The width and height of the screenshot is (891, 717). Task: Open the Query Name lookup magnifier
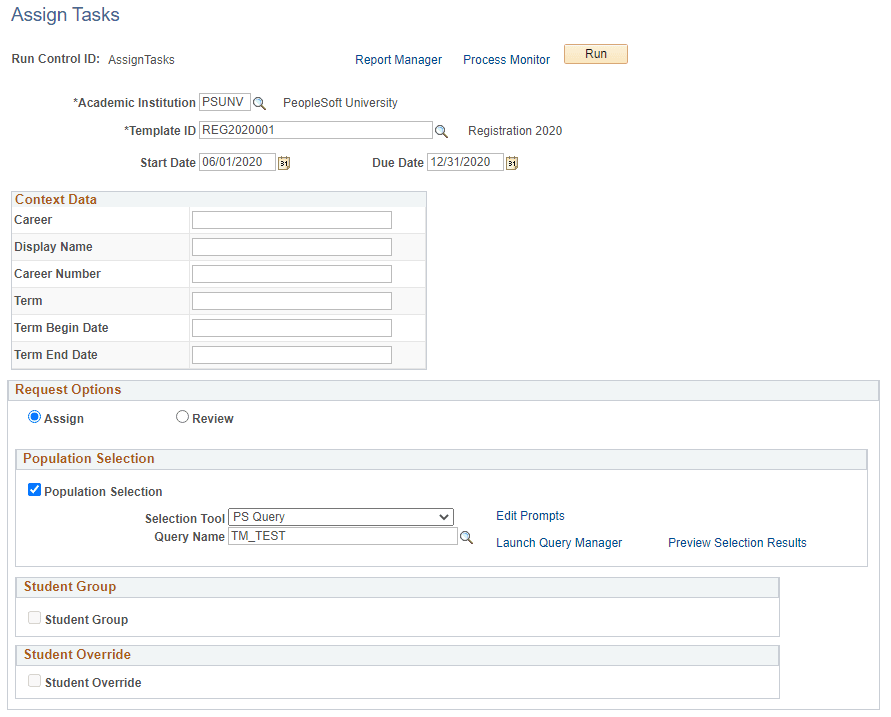click(466, 537)
